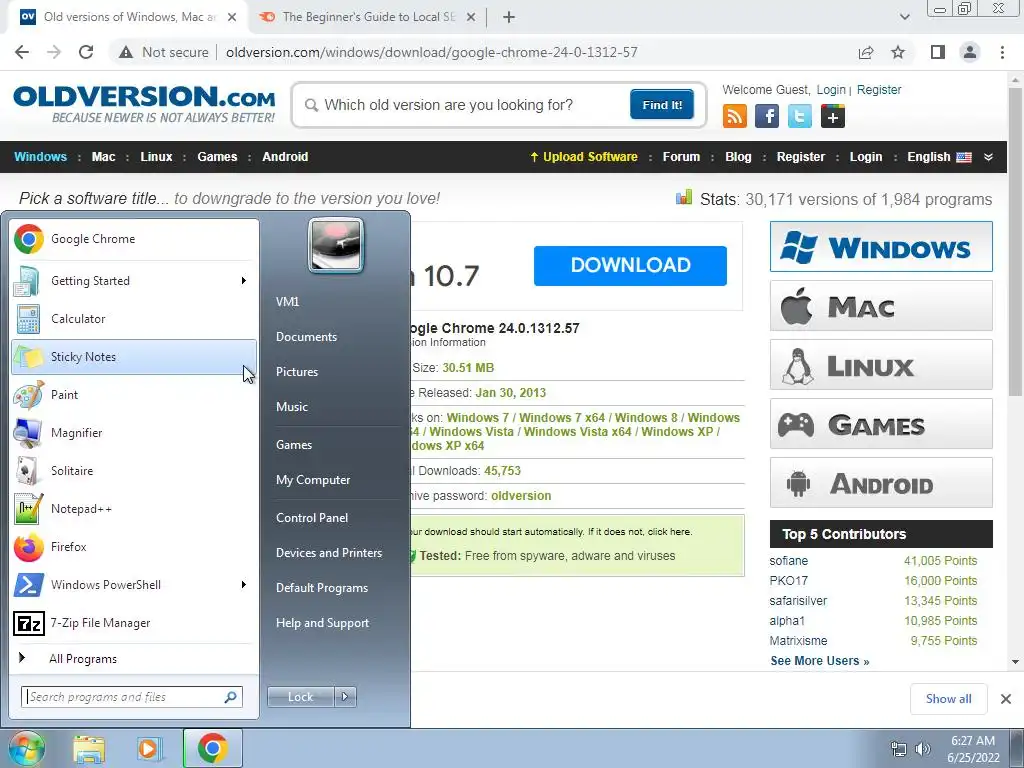Open Control Panel
1024x768 pixels.
312,518
